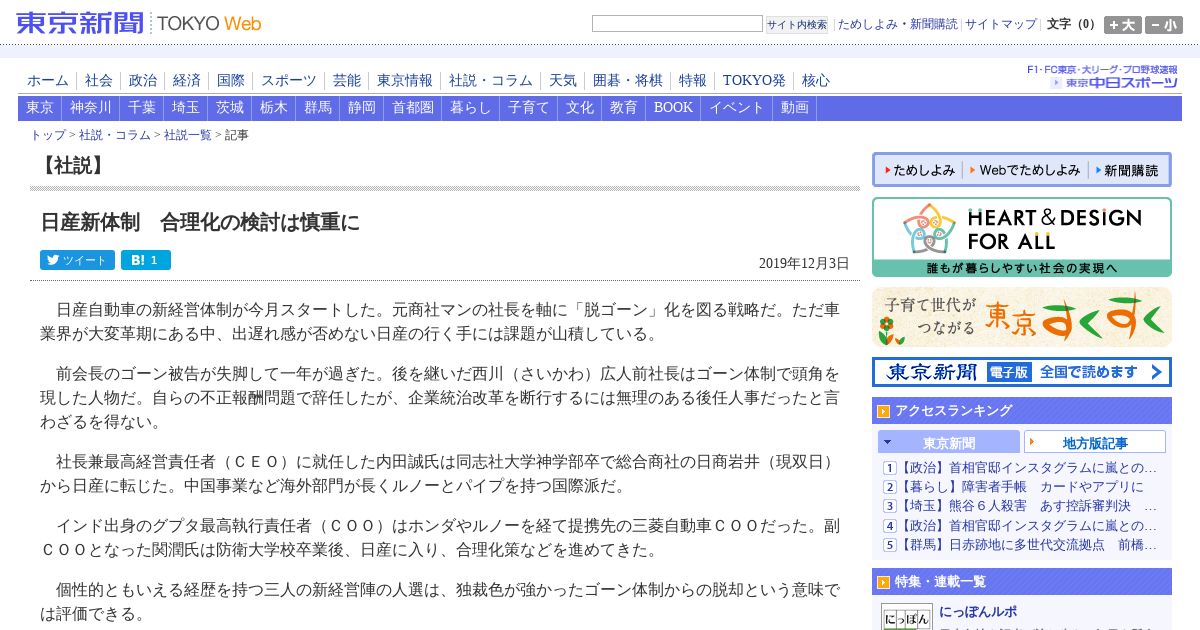Go to トップ in the breadcrumb
Image resolution: width=1200 pixels, height=630 pixels.
48,135
